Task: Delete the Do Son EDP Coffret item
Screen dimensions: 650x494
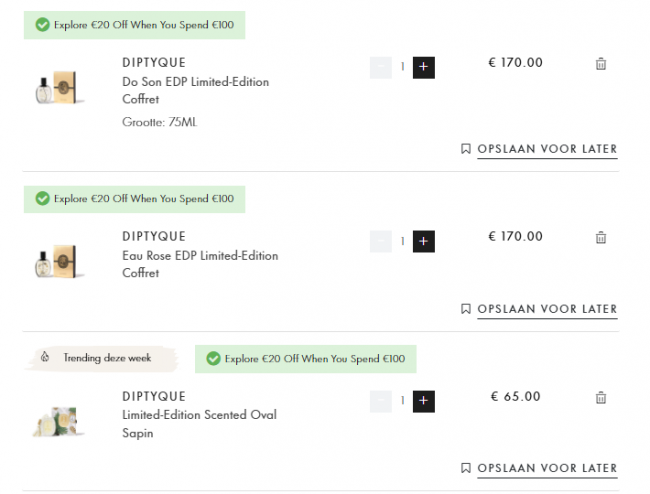Action: [x=601, y=64]
